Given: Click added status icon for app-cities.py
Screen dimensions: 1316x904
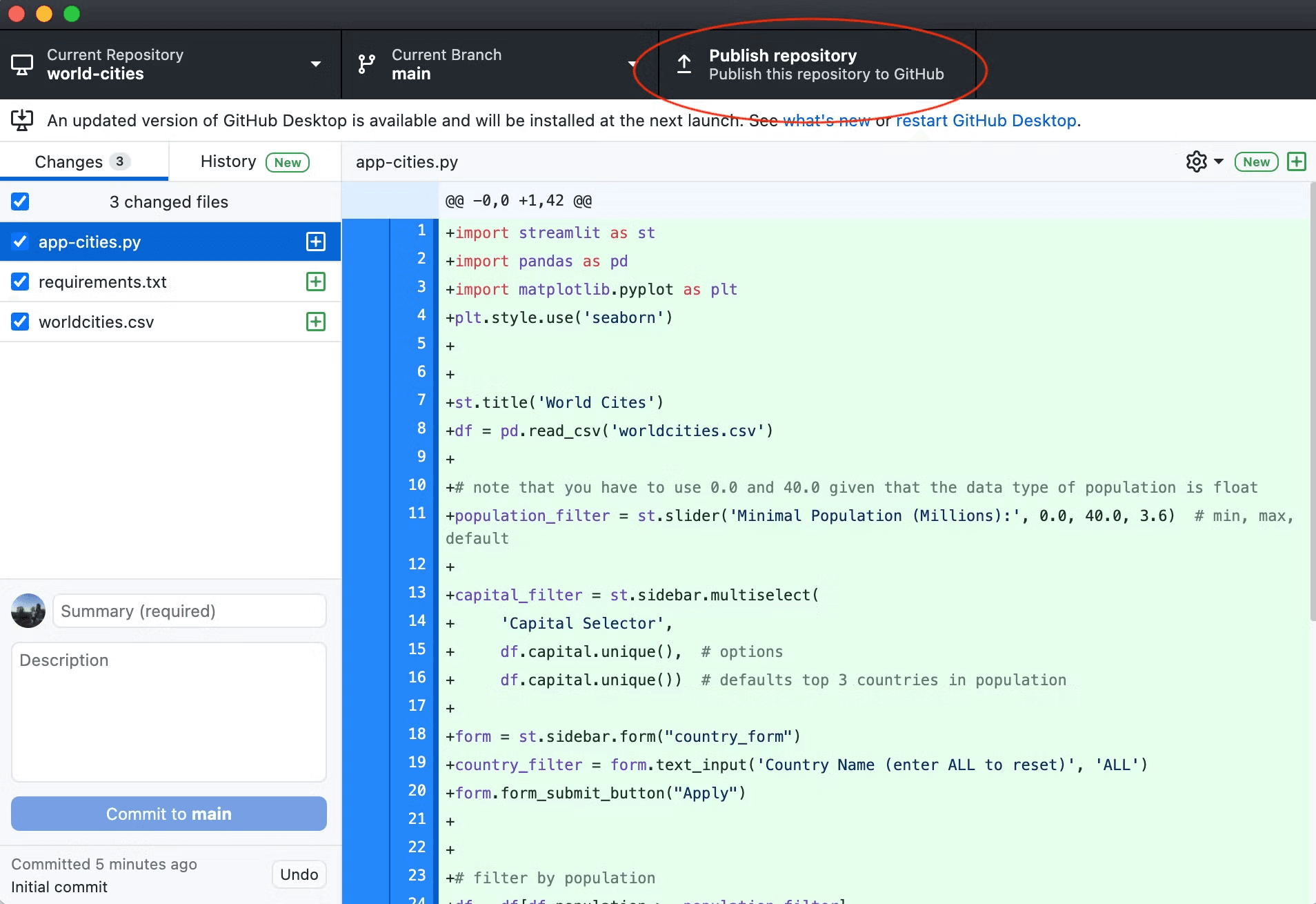Looking at the screenshot, I should coord(316,242).
